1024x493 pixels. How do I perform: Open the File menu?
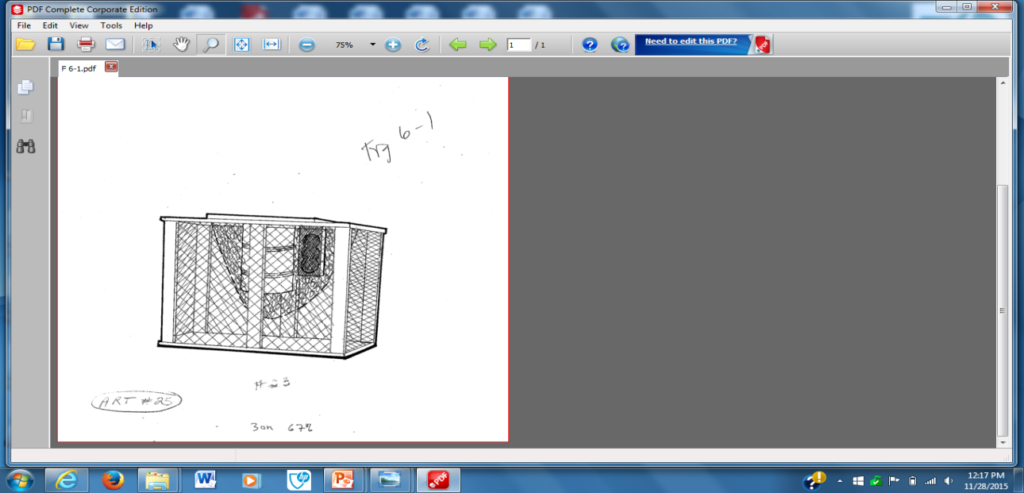[x=23, y=25]
